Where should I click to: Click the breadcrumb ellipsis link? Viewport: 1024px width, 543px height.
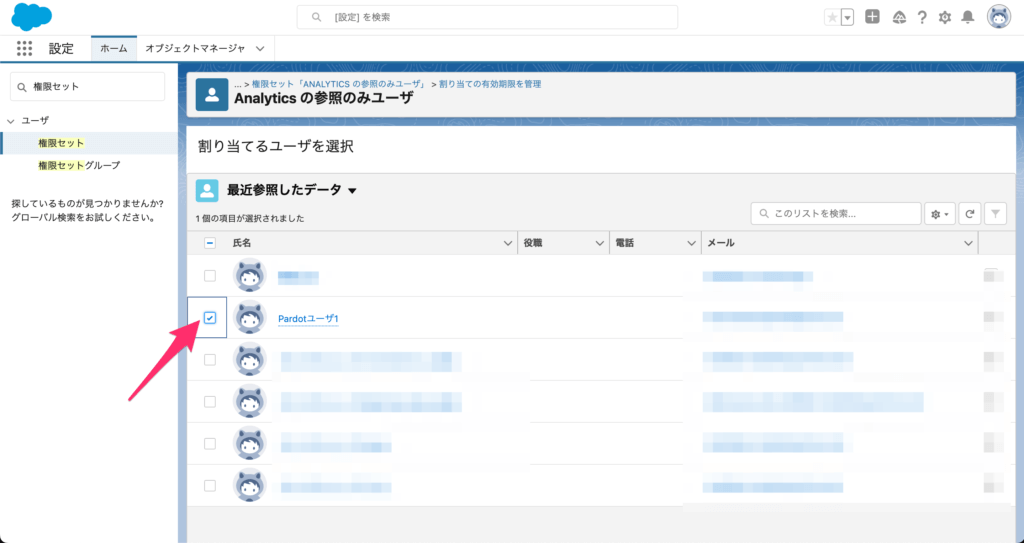click(238, 84)
